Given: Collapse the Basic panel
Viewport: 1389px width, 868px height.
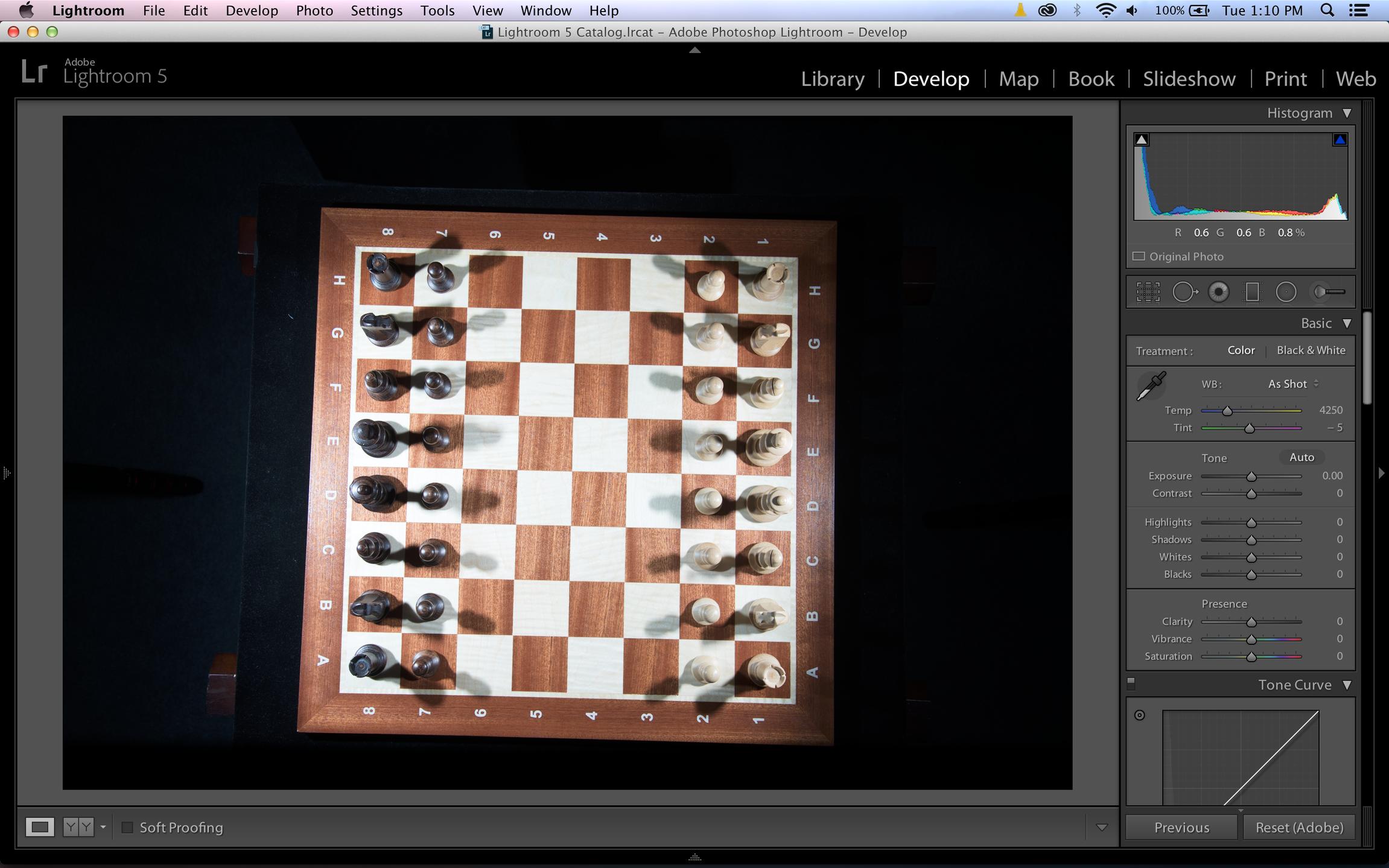Looking at the screenshot, I should click(x=1347, y=324).
